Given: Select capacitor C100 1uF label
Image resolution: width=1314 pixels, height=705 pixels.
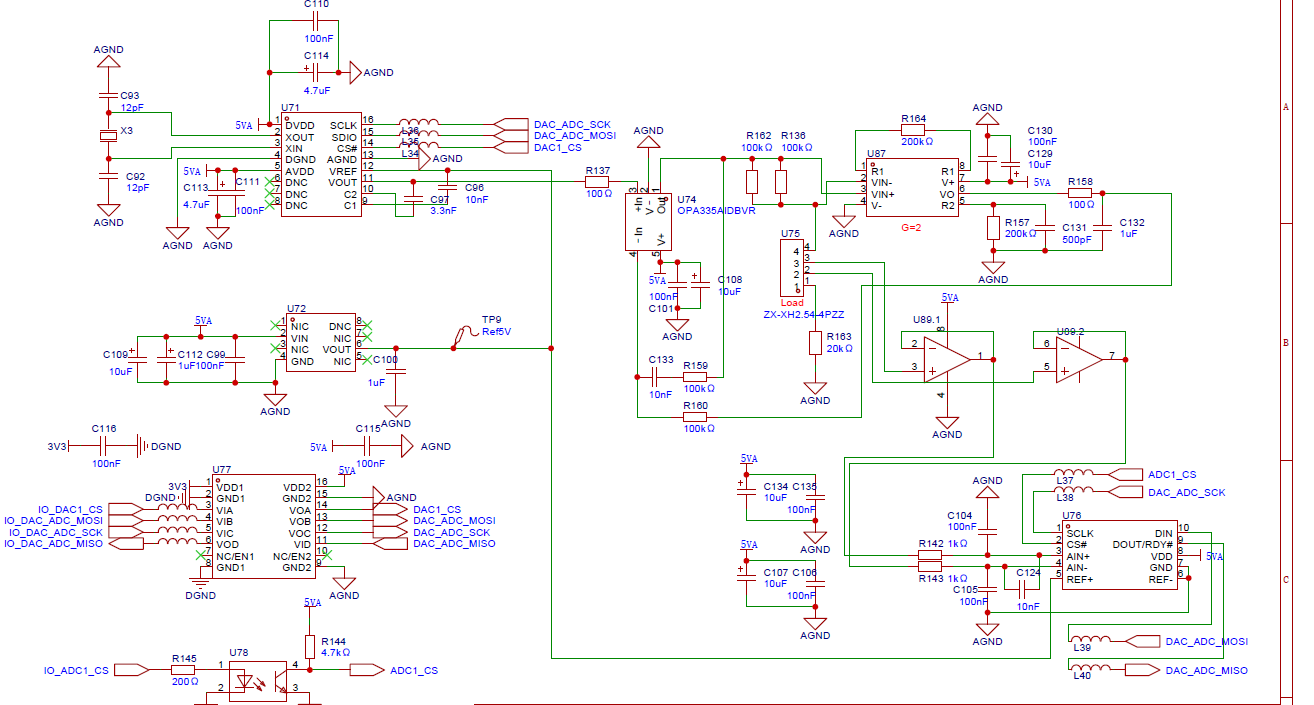Looking at the screenshot, I should [382, 370].
